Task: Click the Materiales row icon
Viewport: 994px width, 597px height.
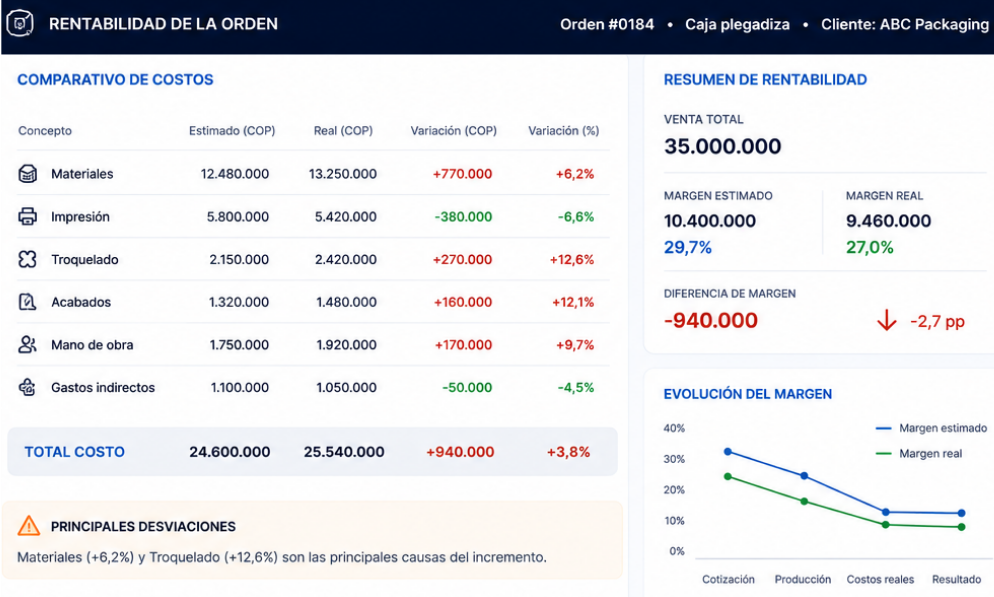Action: (27, 174)
